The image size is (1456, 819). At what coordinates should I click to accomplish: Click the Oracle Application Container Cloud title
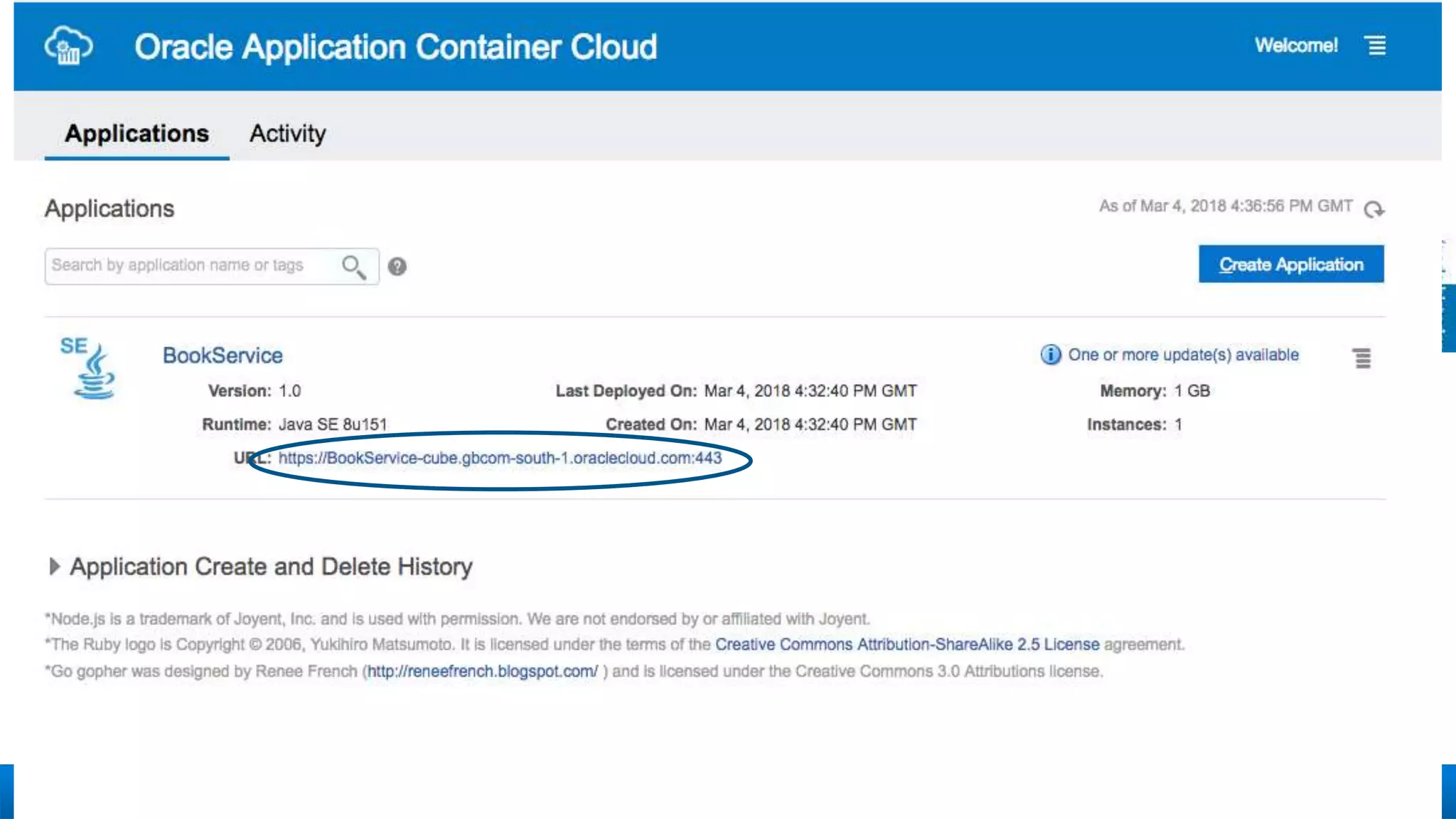tap(395, 47)
